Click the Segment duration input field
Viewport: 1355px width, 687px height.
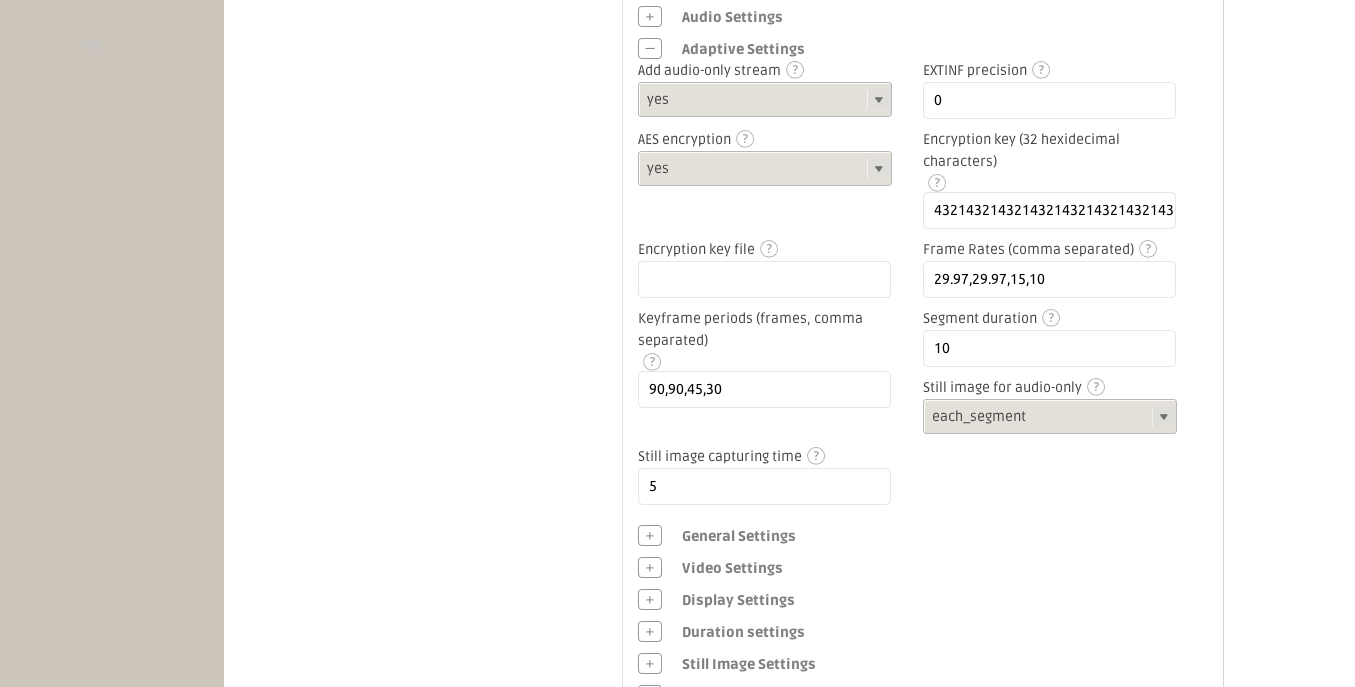coord(1049,349)
